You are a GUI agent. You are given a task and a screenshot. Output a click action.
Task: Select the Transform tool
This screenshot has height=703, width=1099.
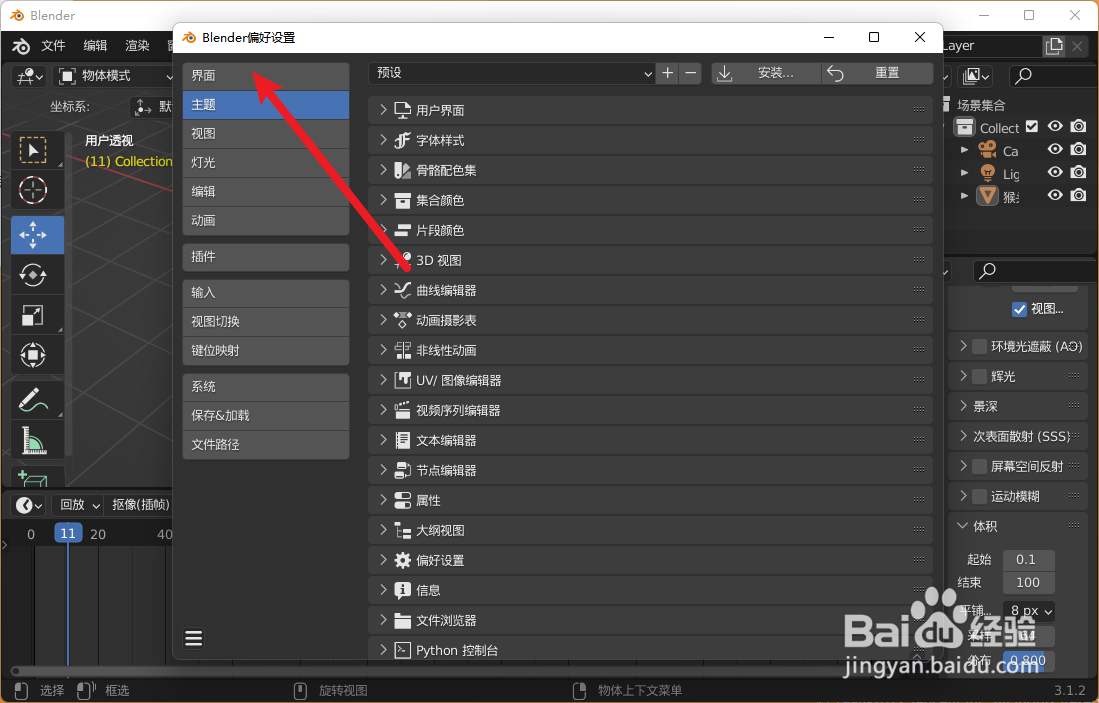[33, 355]
